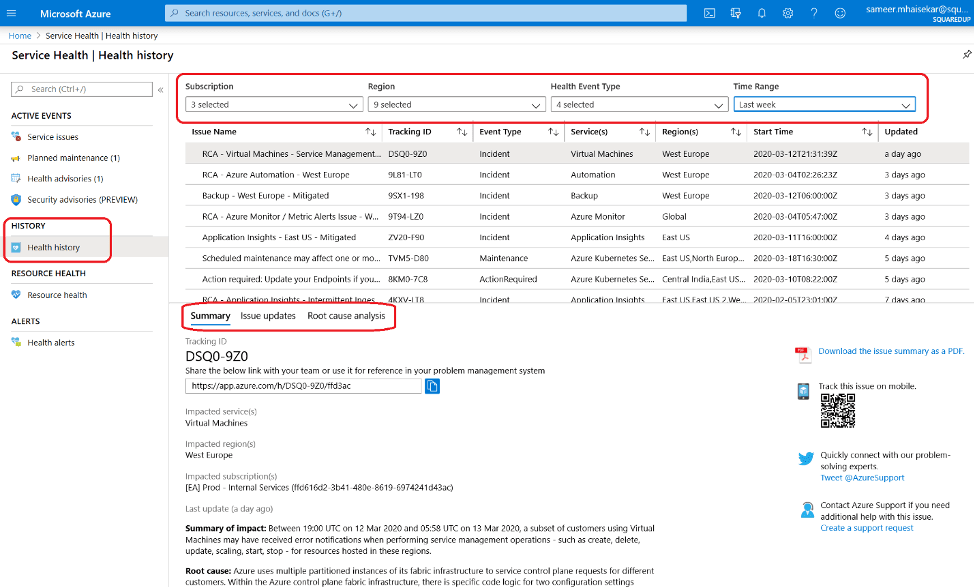Screen dimensions: 974x587
Task: Expand the Health Event Type dropdown
Action: (639, 104)
